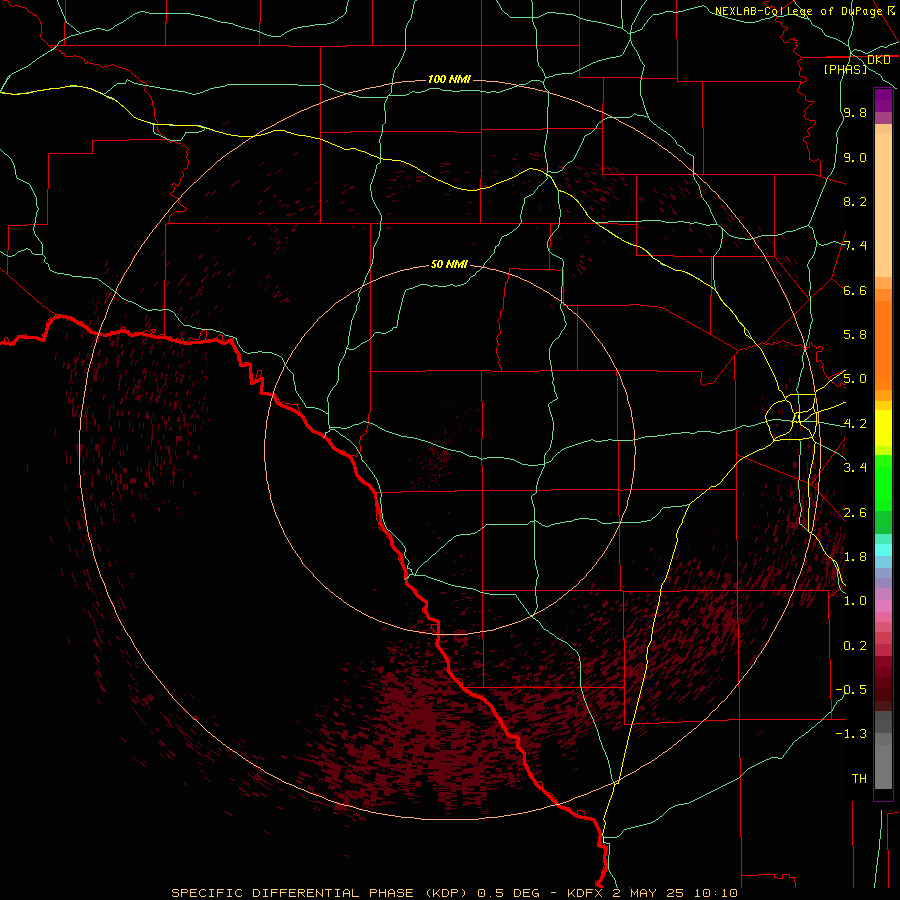
Task: Click the 1.8 legend value
Action: 855,557
